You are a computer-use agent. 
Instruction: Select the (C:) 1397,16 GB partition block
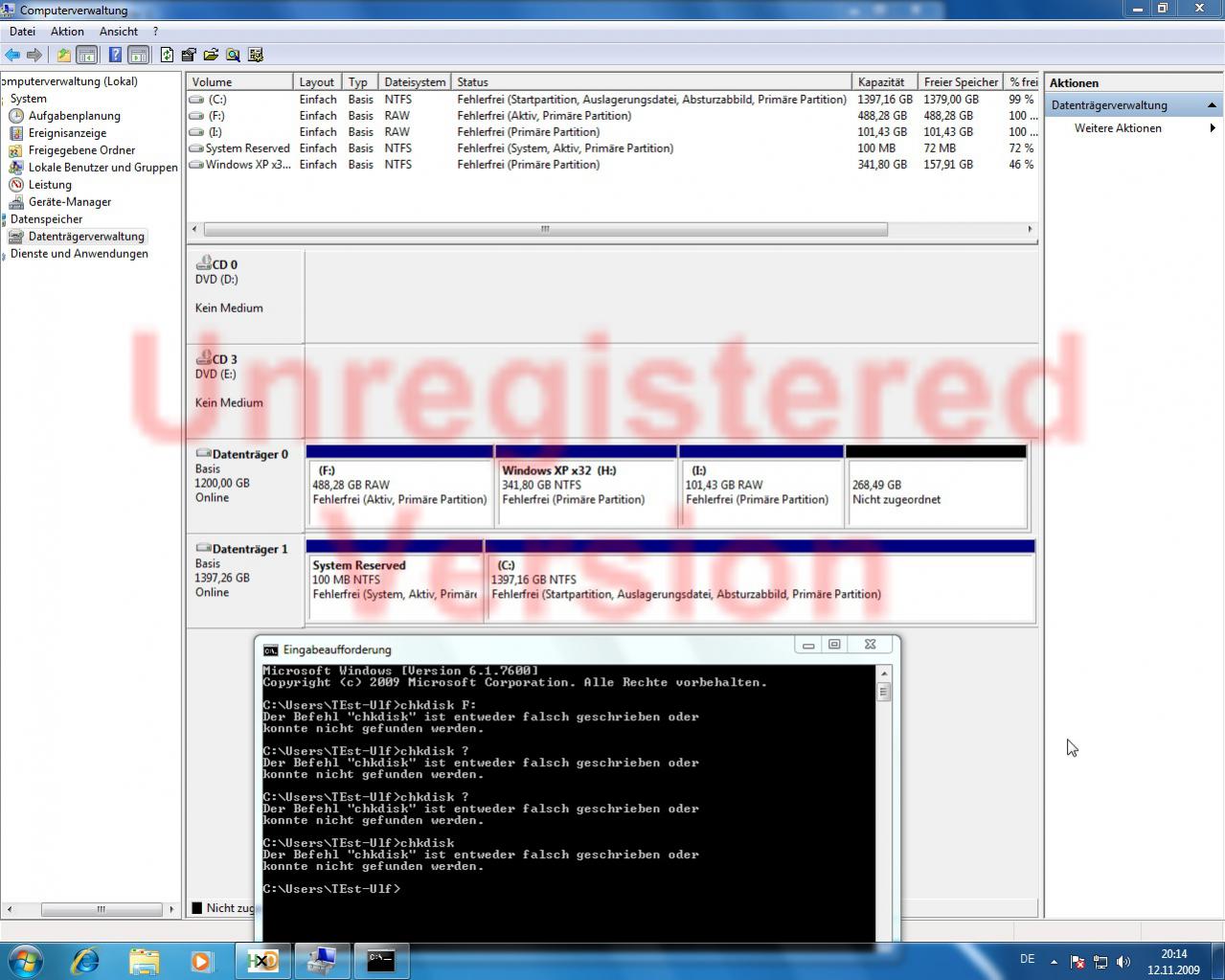tap(760, 581)
